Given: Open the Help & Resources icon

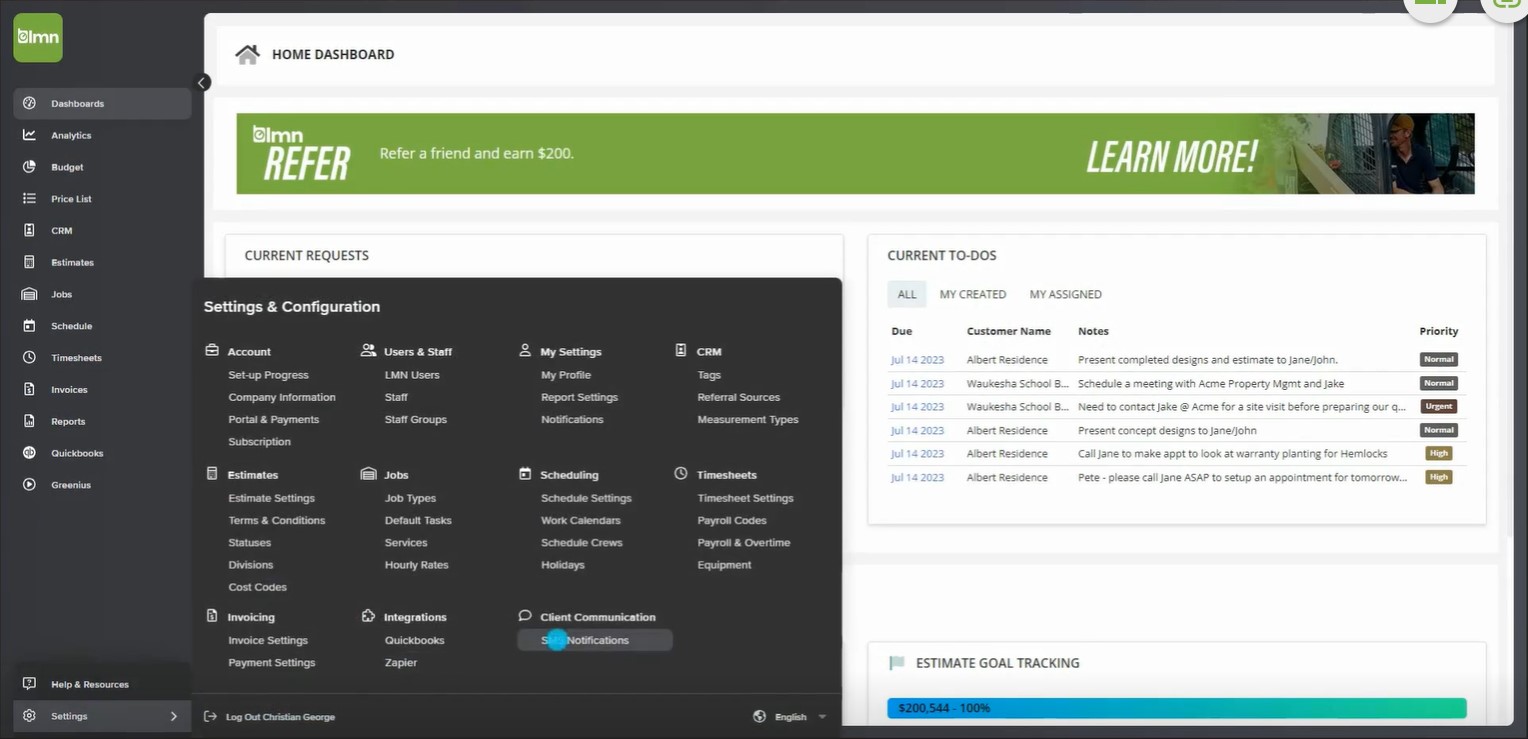Looking at the screenshot, I should 30,684.
